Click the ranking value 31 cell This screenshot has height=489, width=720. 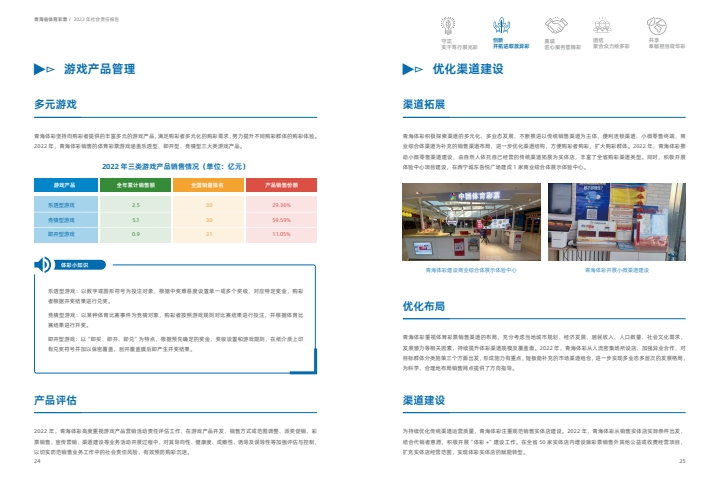[x=208, y=235]
